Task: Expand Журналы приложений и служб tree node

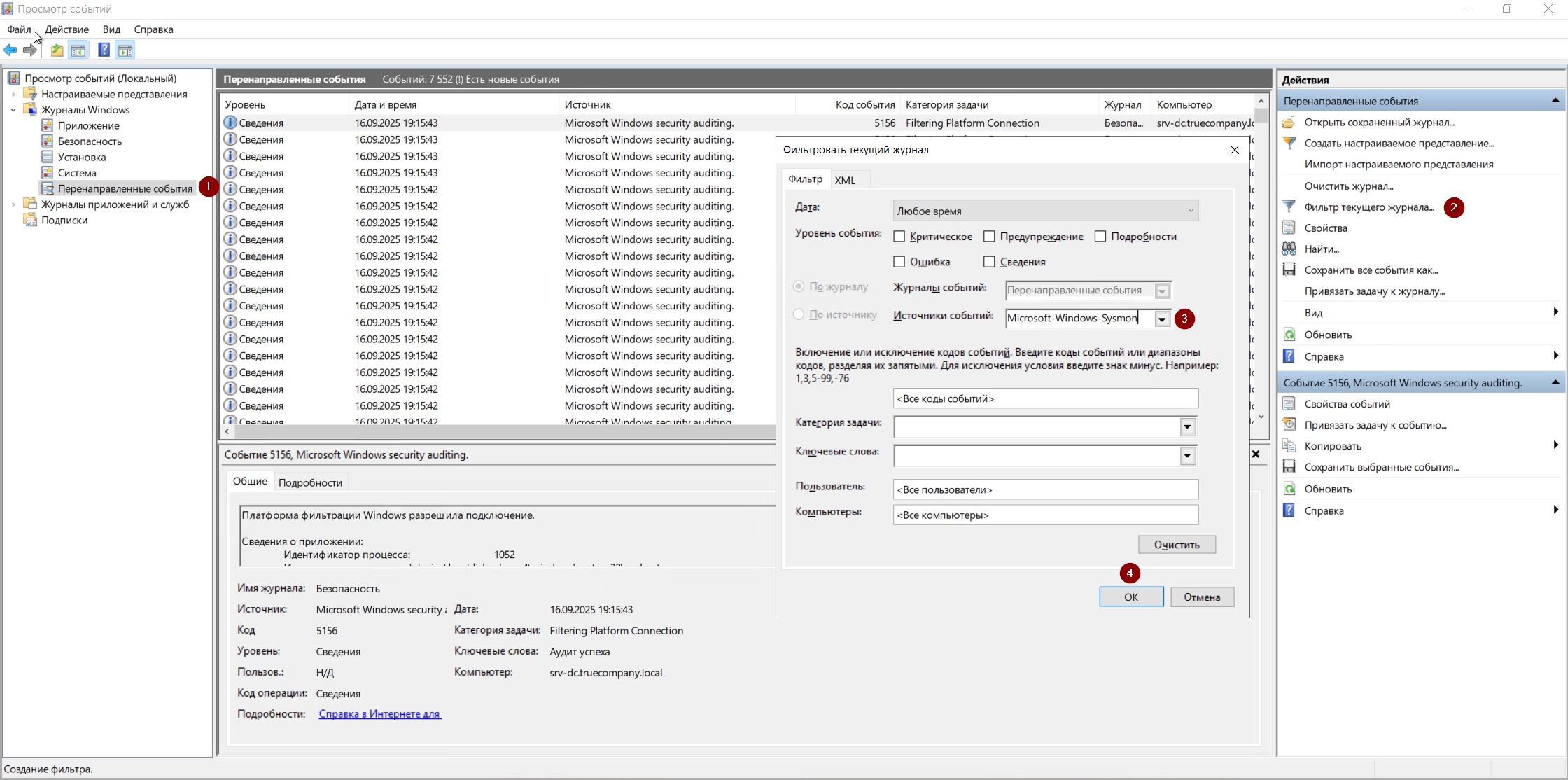Action: pos(13,204)
